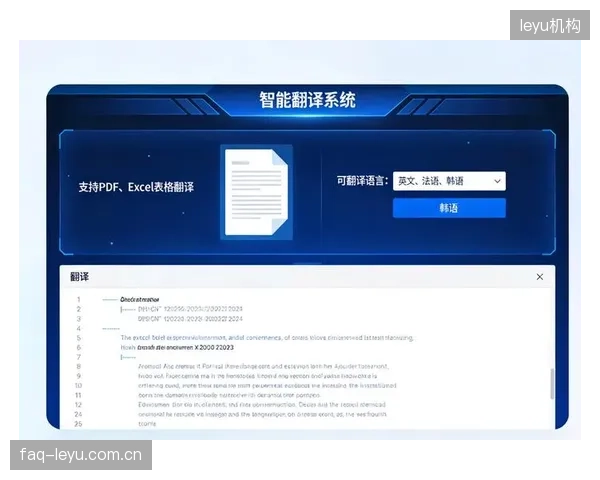This screenshot has width=600, height=480.
Task: Click the translation panel scrollbar thumb
Action: pyautogui.click(x=551, y=384)
